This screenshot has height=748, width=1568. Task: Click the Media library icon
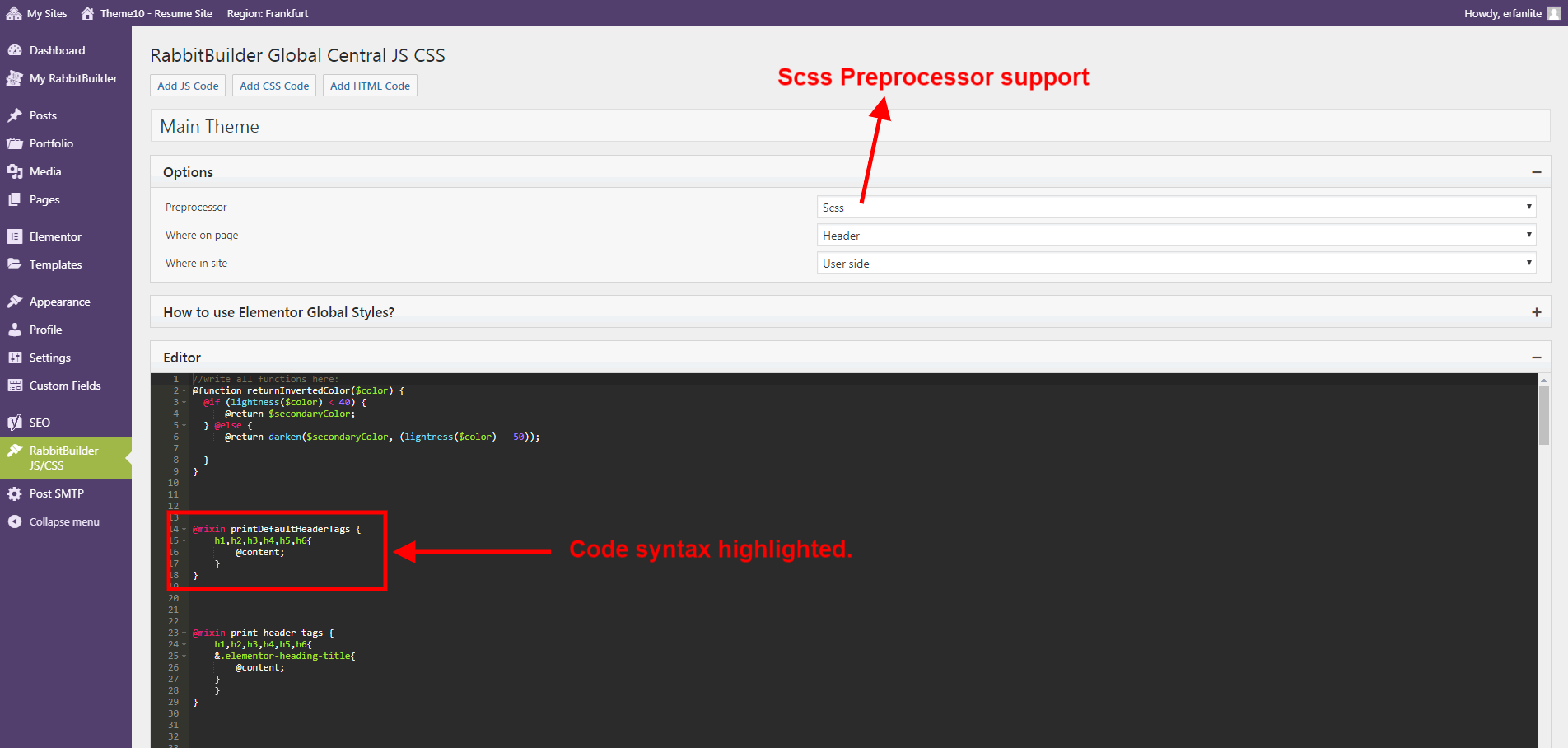(x=15, y=171)
